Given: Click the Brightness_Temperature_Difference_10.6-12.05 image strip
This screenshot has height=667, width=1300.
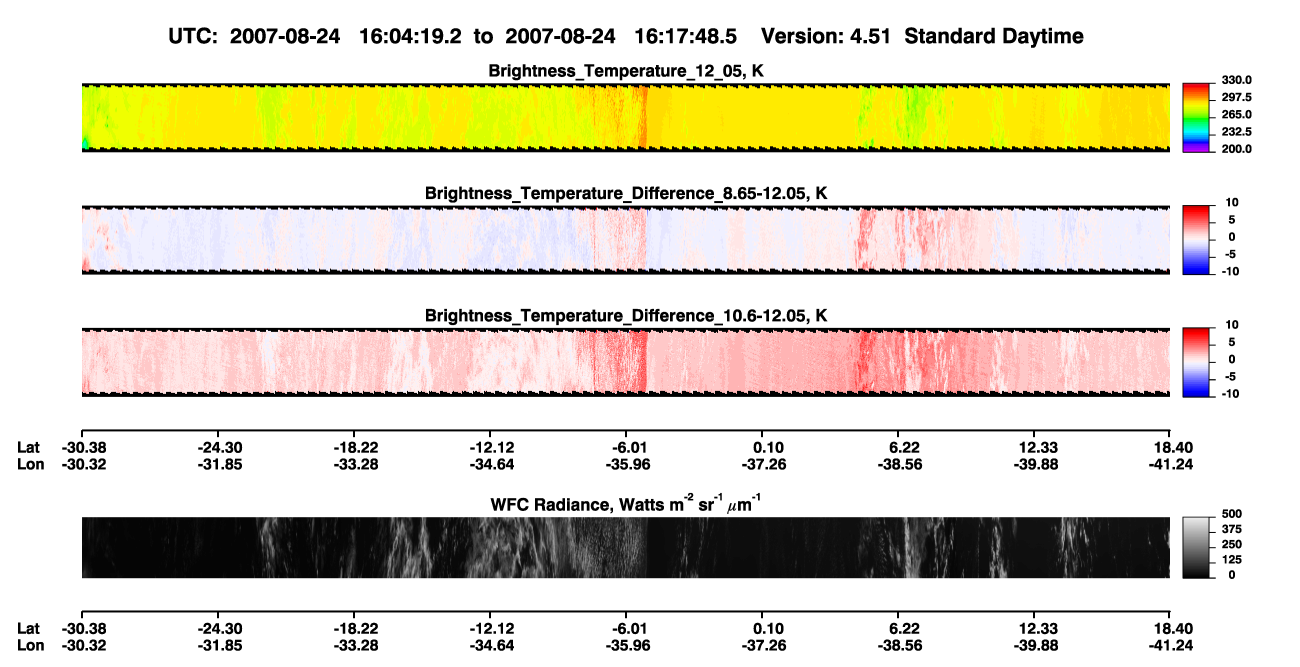Looking at the screenshot, I should click(x=625, y=362).
